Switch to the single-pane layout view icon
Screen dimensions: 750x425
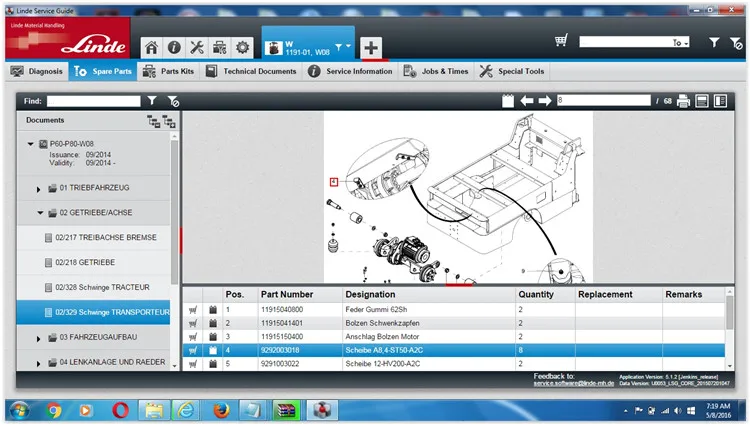[x=702, y=101]
